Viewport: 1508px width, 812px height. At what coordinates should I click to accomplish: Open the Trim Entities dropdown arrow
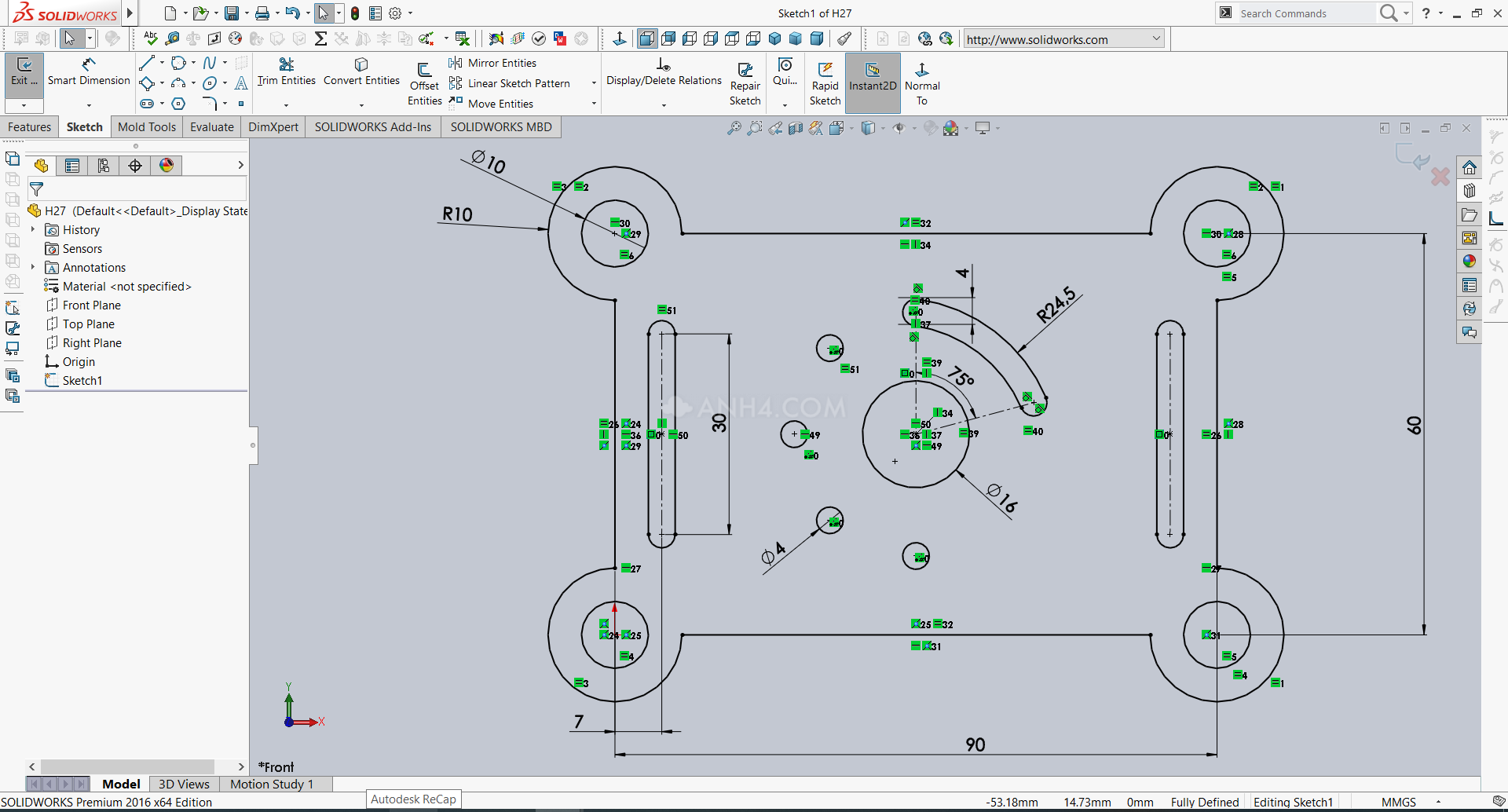(x=286, y=104)
